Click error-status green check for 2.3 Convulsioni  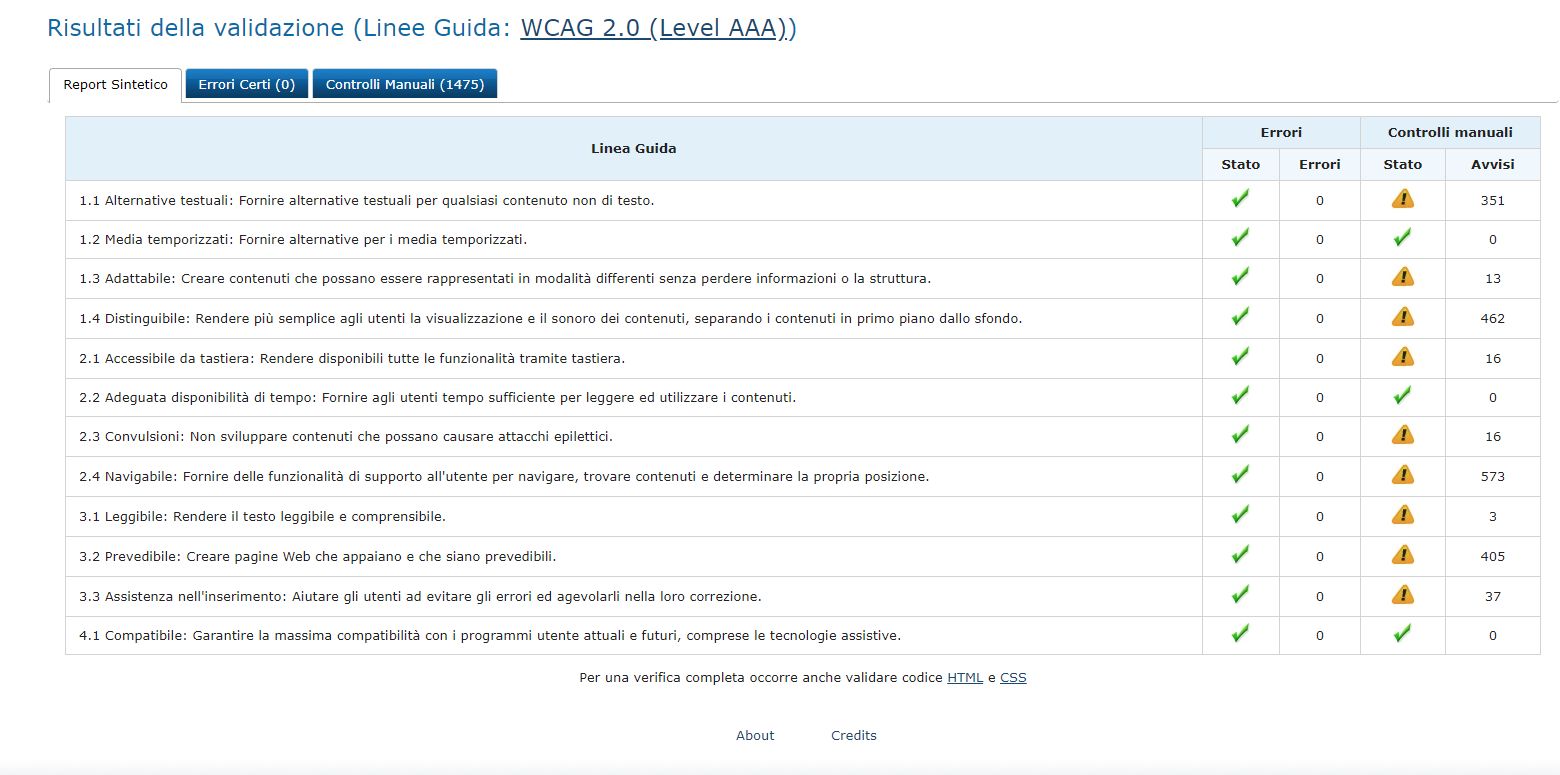point(1240,435)
